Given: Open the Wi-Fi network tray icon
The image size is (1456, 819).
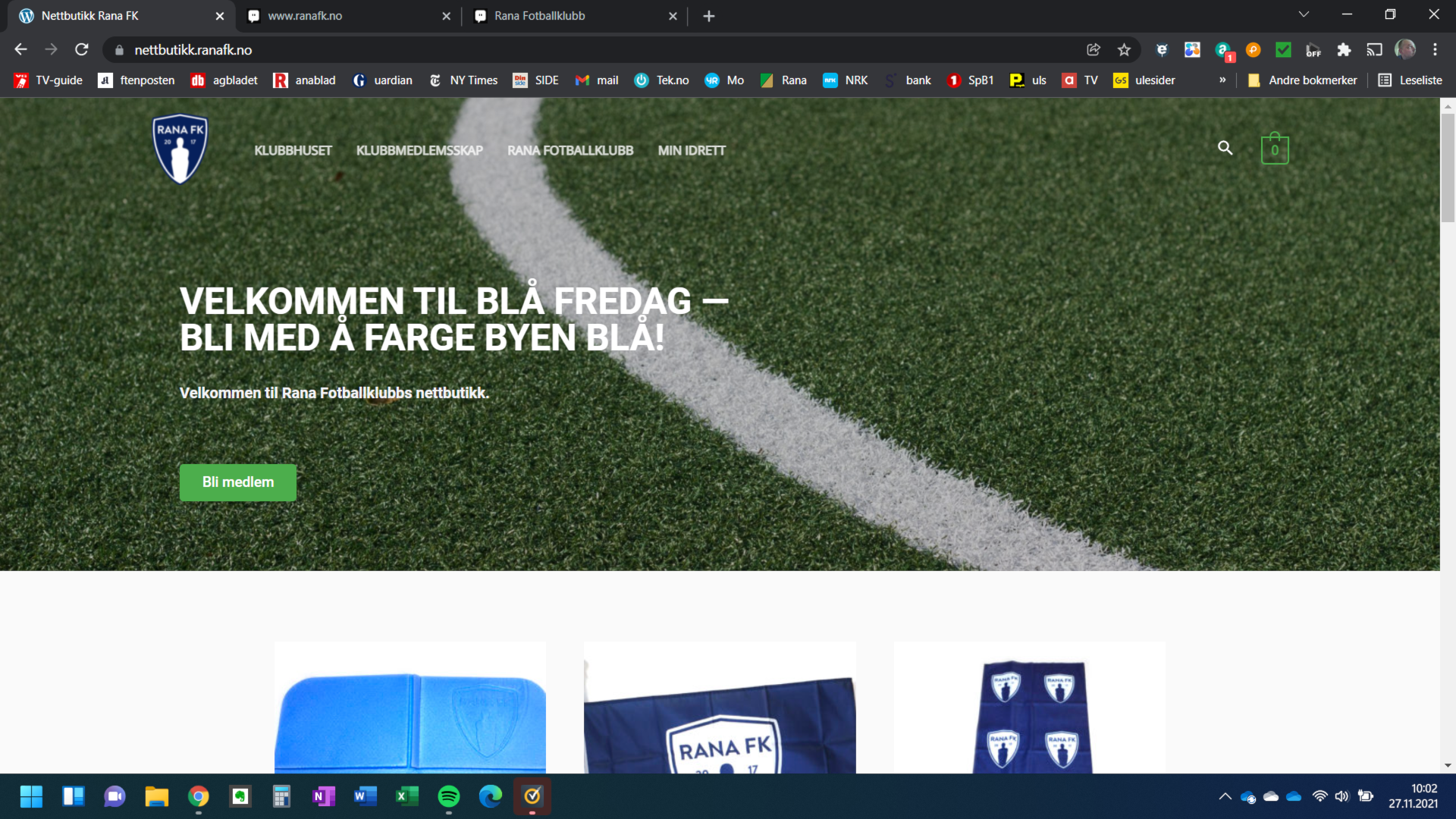Looking at the screenshot, I should (1319, 796).
